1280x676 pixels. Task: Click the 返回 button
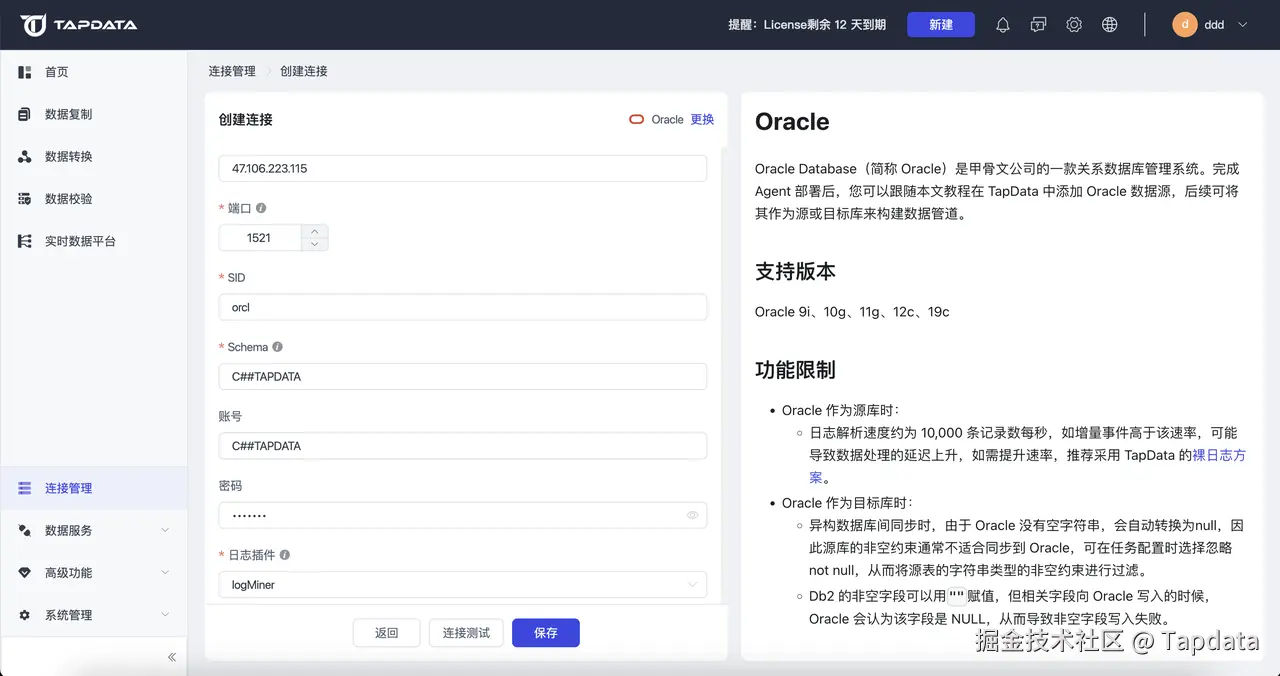click(x=386, y=633)
